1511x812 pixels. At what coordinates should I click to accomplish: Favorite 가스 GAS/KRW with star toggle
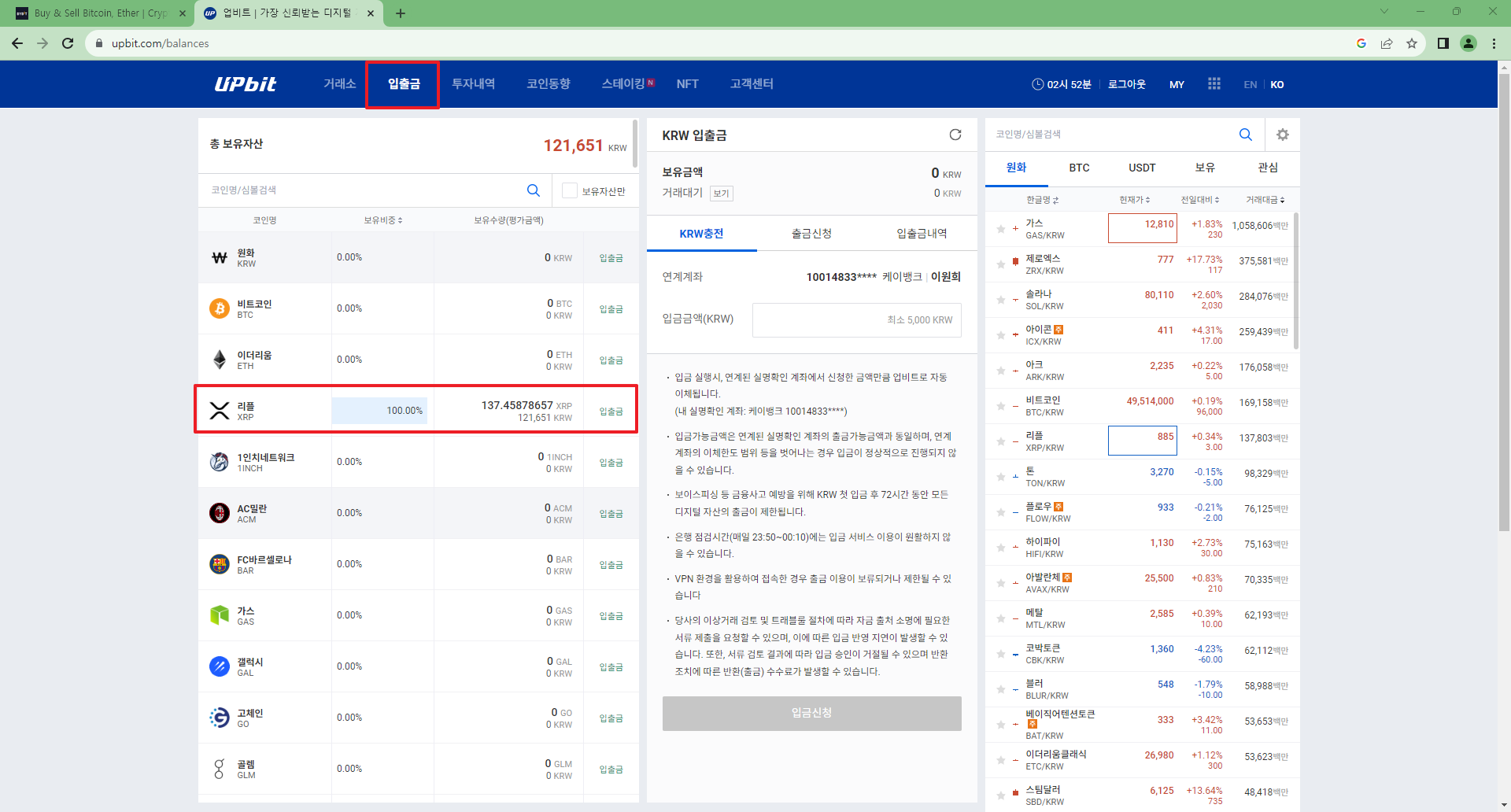[1000, 229]
